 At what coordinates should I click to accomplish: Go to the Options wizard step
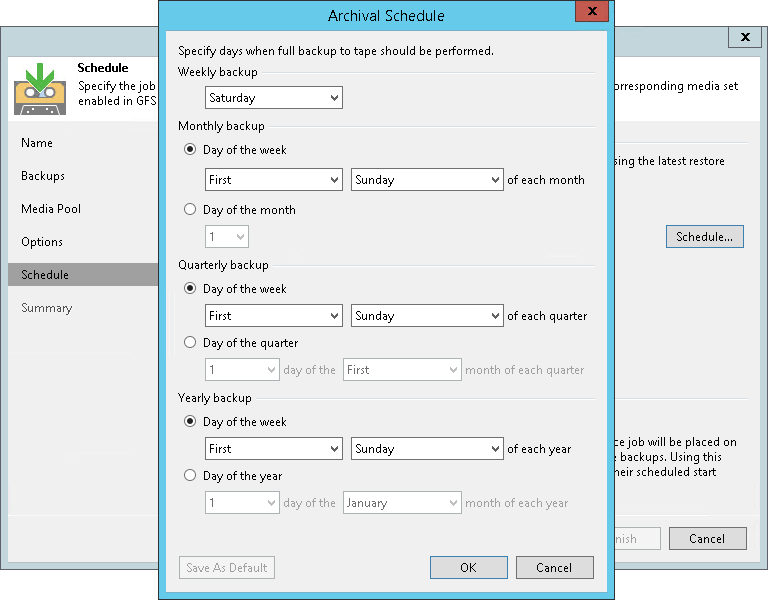coord(42,242)
